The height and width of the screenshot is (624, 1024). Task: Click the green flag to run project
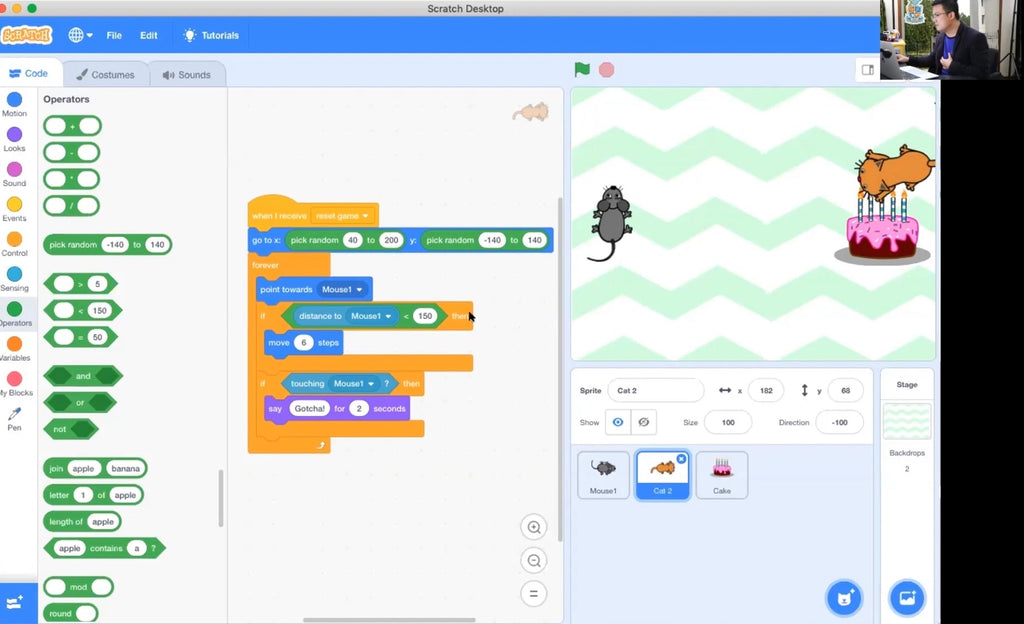tap(581, 69)
